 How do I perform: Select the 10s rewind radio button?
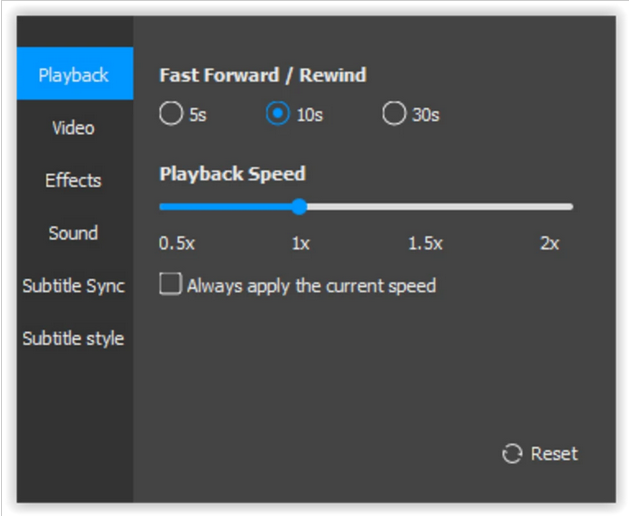[x=278, y=114]
